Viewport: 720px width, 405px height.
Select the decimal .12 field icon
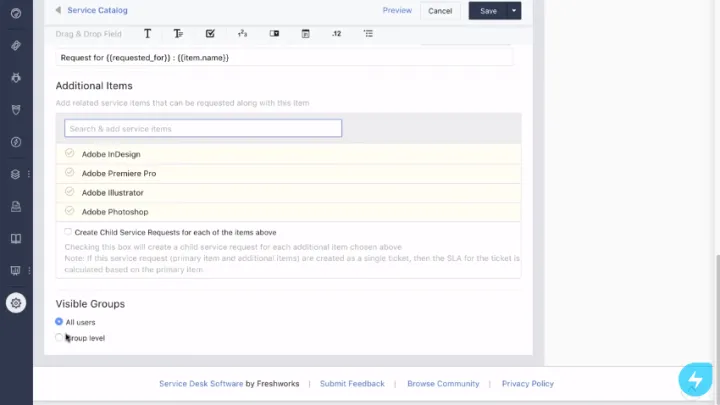[x=336, y=34]
